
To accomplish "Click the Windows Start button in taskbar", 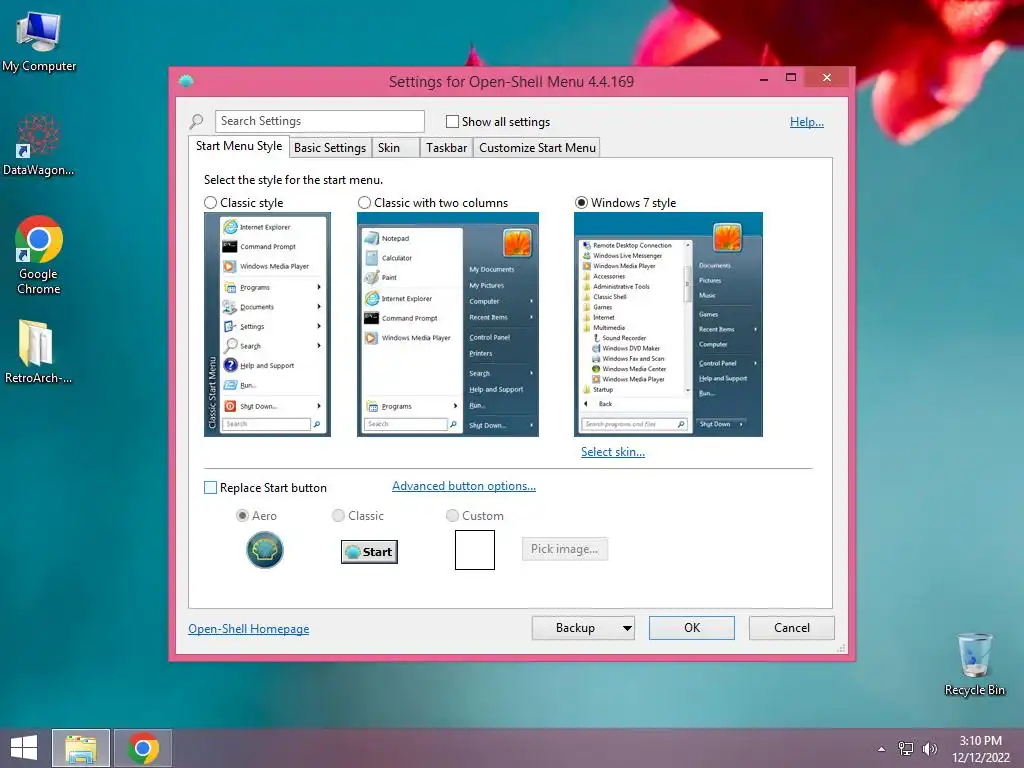I will [24, 748].
